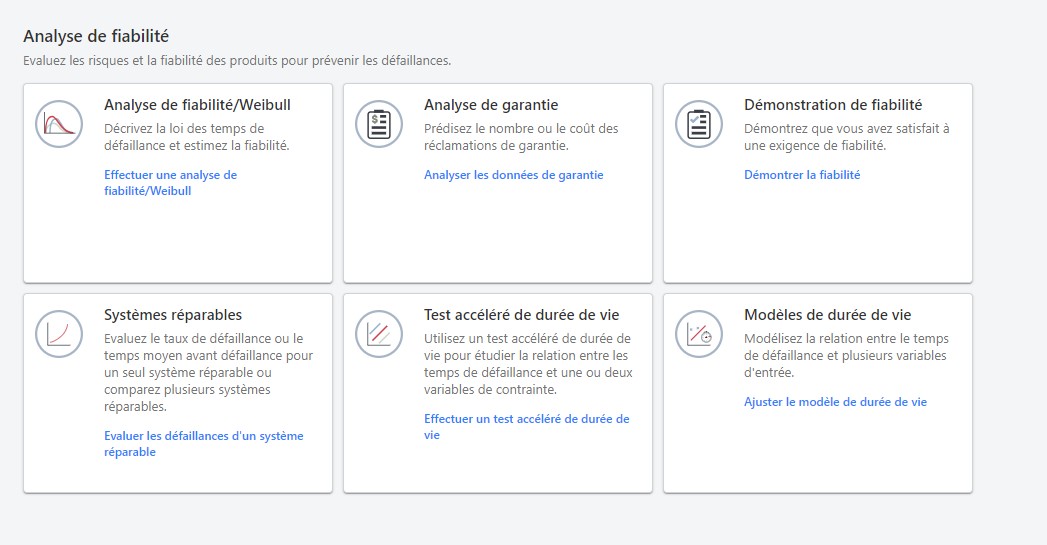Select the 'Démonstration de fiabilité' card heading

pyautogui.click(x=832, y=104)
